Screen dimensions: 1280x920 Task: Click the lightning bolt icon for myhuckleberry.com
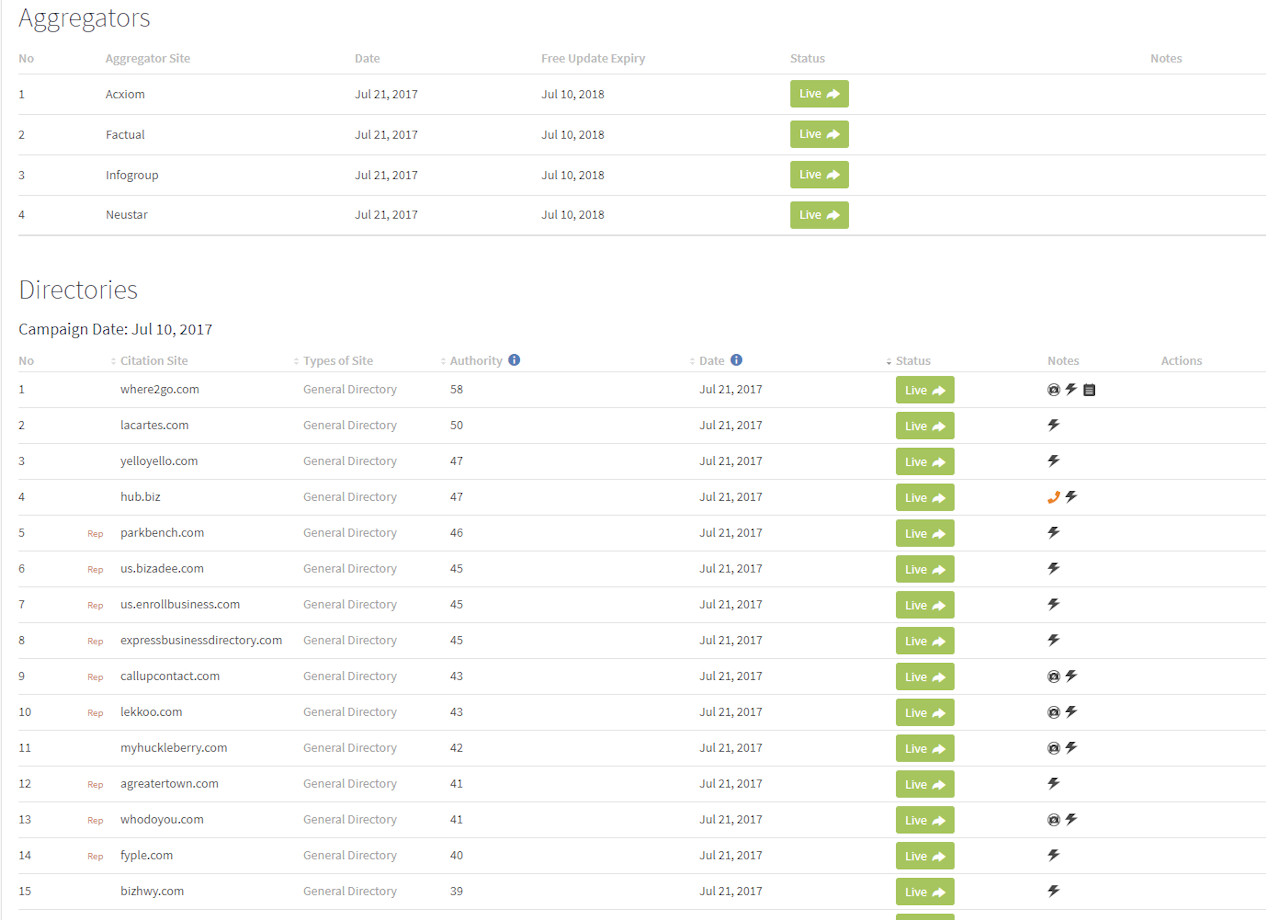pyautogui.click(x=1071, y=747)
